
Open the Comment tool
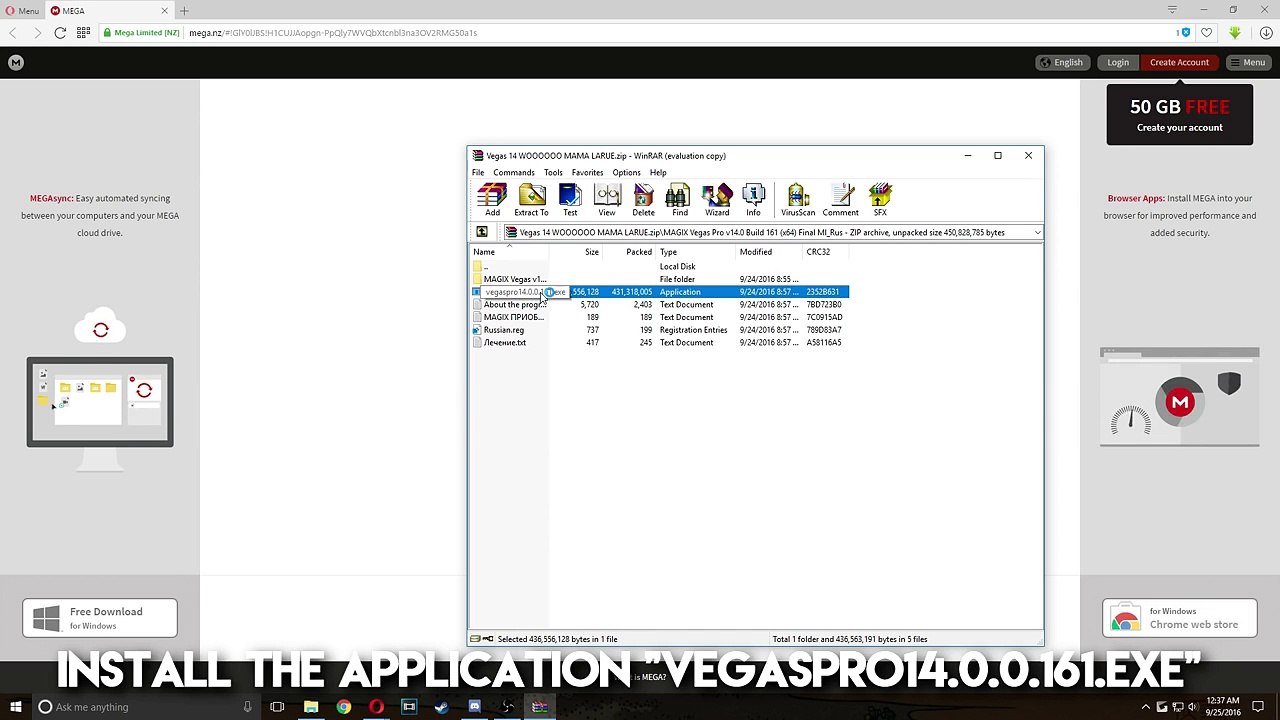pyautogui.click(x=841, y=200)
